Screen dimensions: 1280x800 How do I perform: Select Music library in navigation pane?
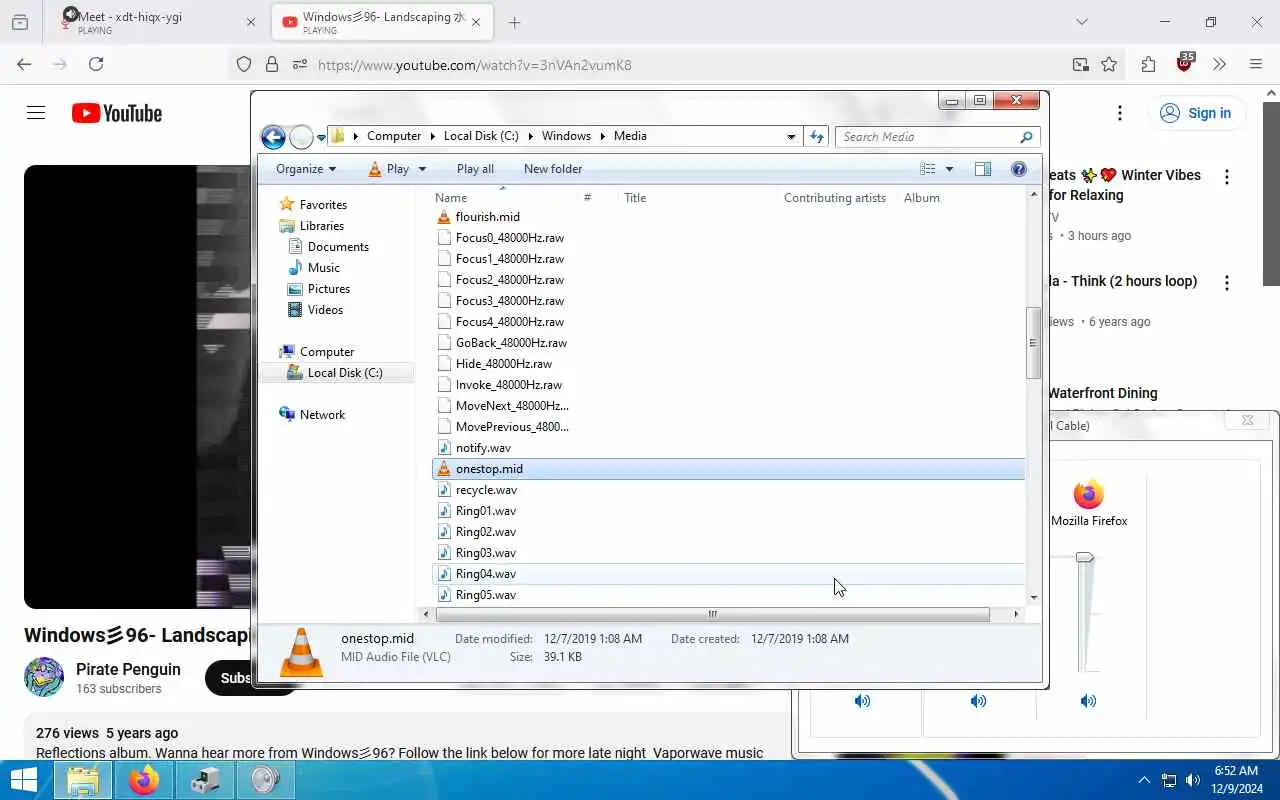coord(323,268)
